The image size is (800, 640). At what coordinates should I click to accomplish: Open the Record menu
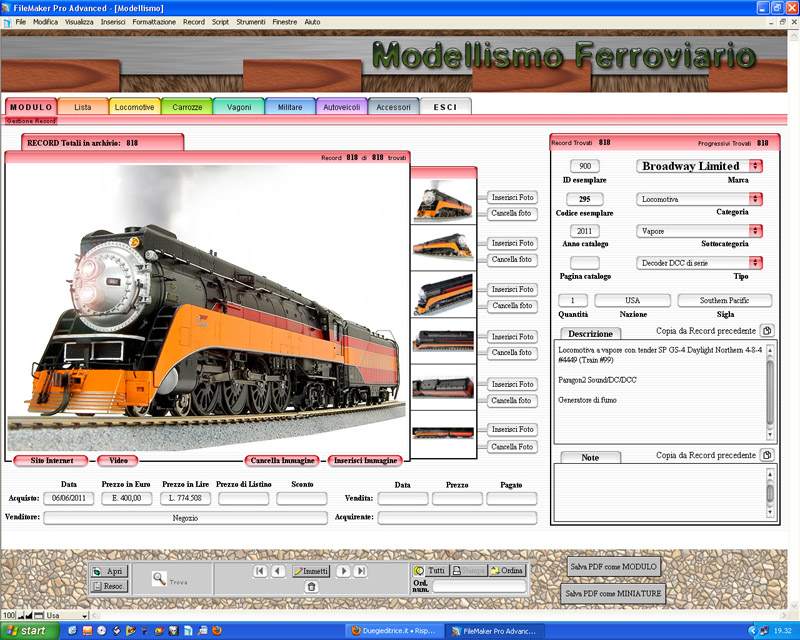click(x=193, y=21)
